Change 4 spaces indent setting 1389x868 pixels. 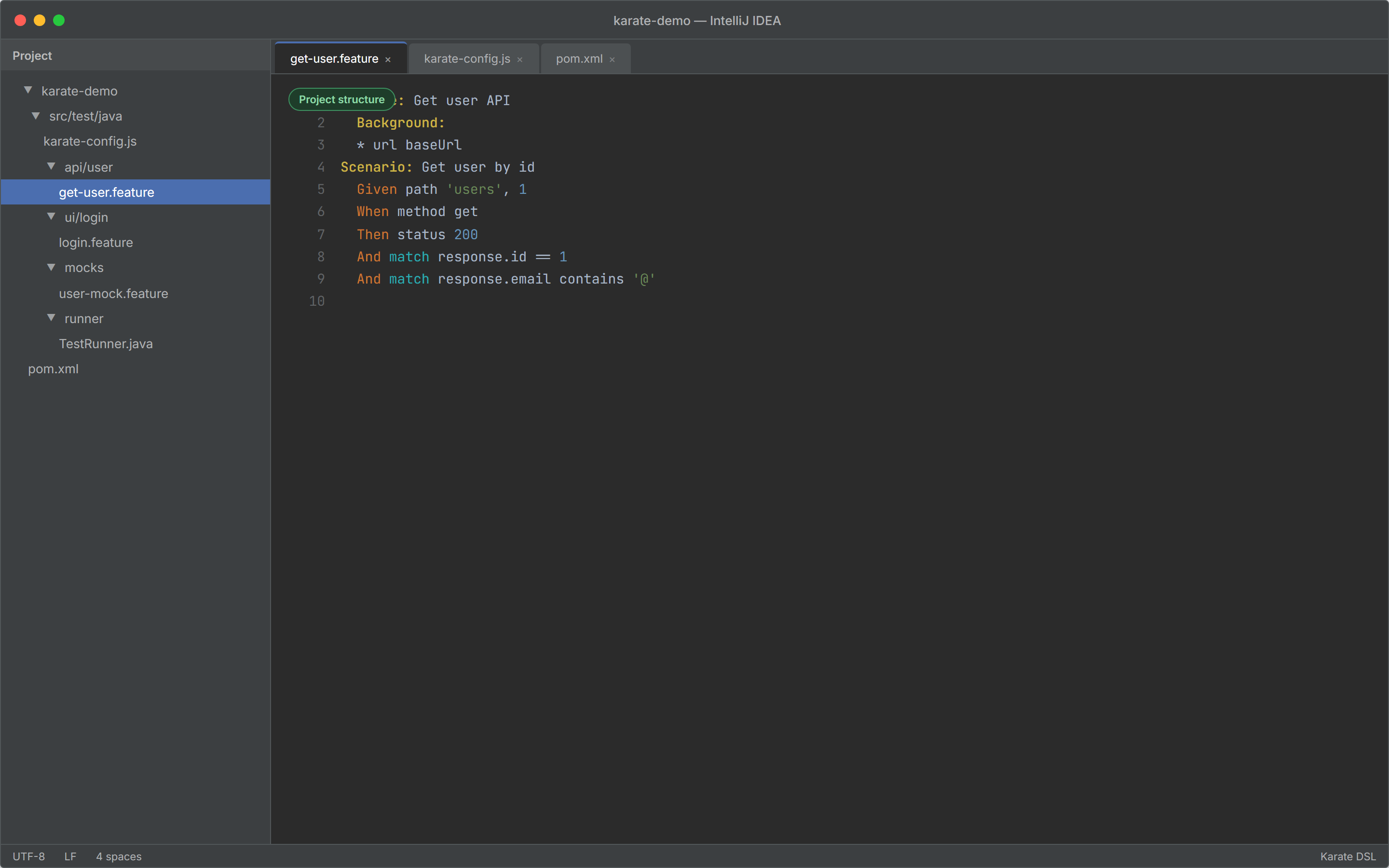coord(119,856)
